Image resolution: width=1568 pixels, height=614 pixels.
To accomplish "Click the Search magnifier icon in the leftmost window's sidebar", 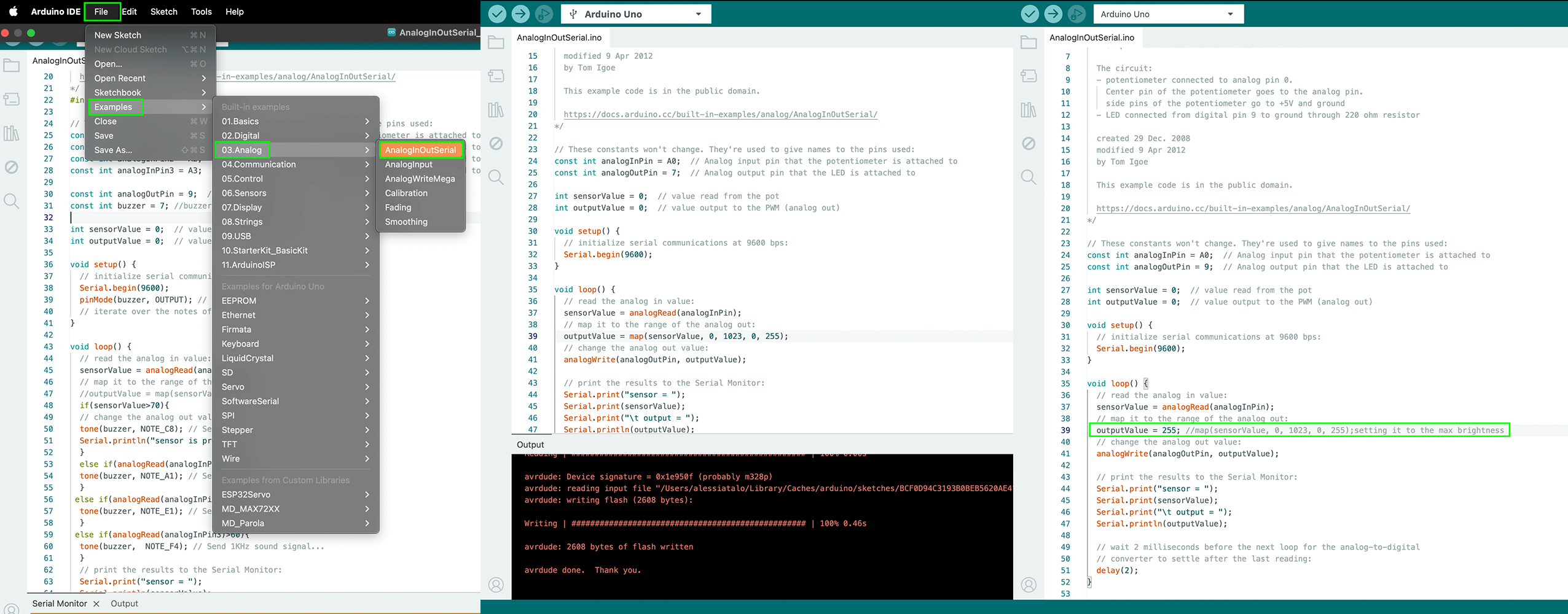I will pyautogui.click(x=12, y=201).
